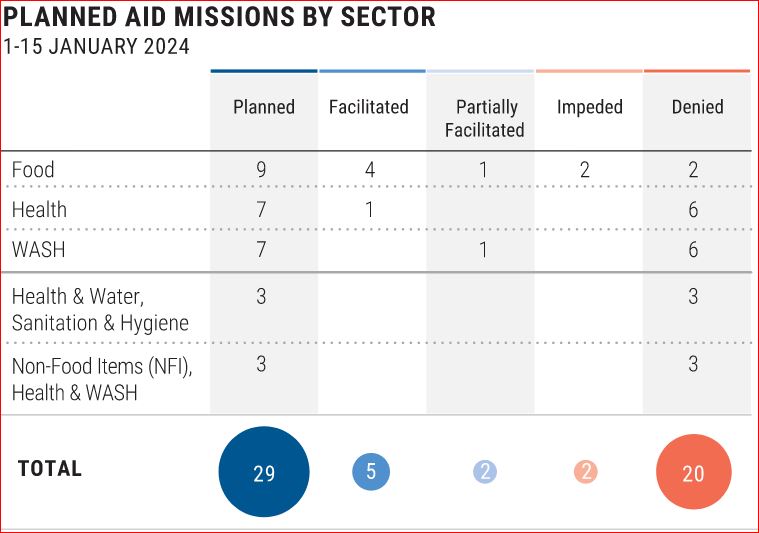Screen dimensions: 759x533
Task: Click the TOTAL label
Action: pos(50,469)
